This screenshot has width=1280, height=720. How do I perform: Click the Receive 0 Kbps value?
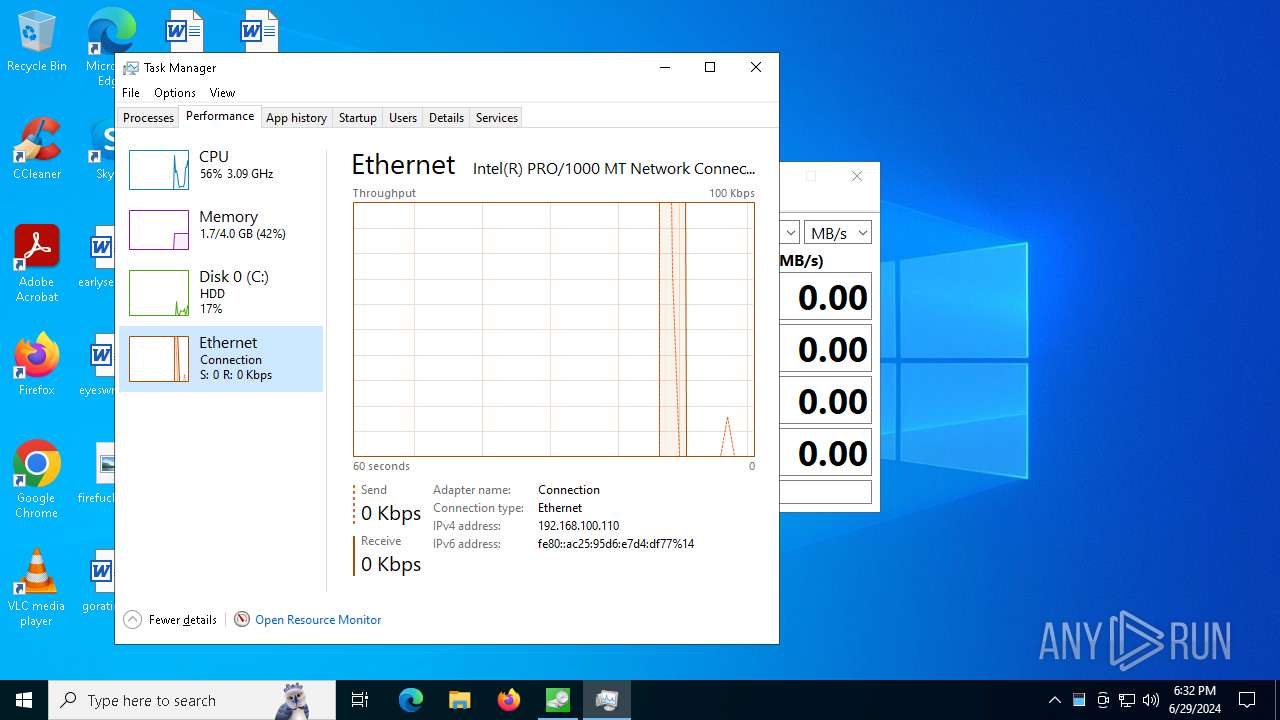coord(391,564)
